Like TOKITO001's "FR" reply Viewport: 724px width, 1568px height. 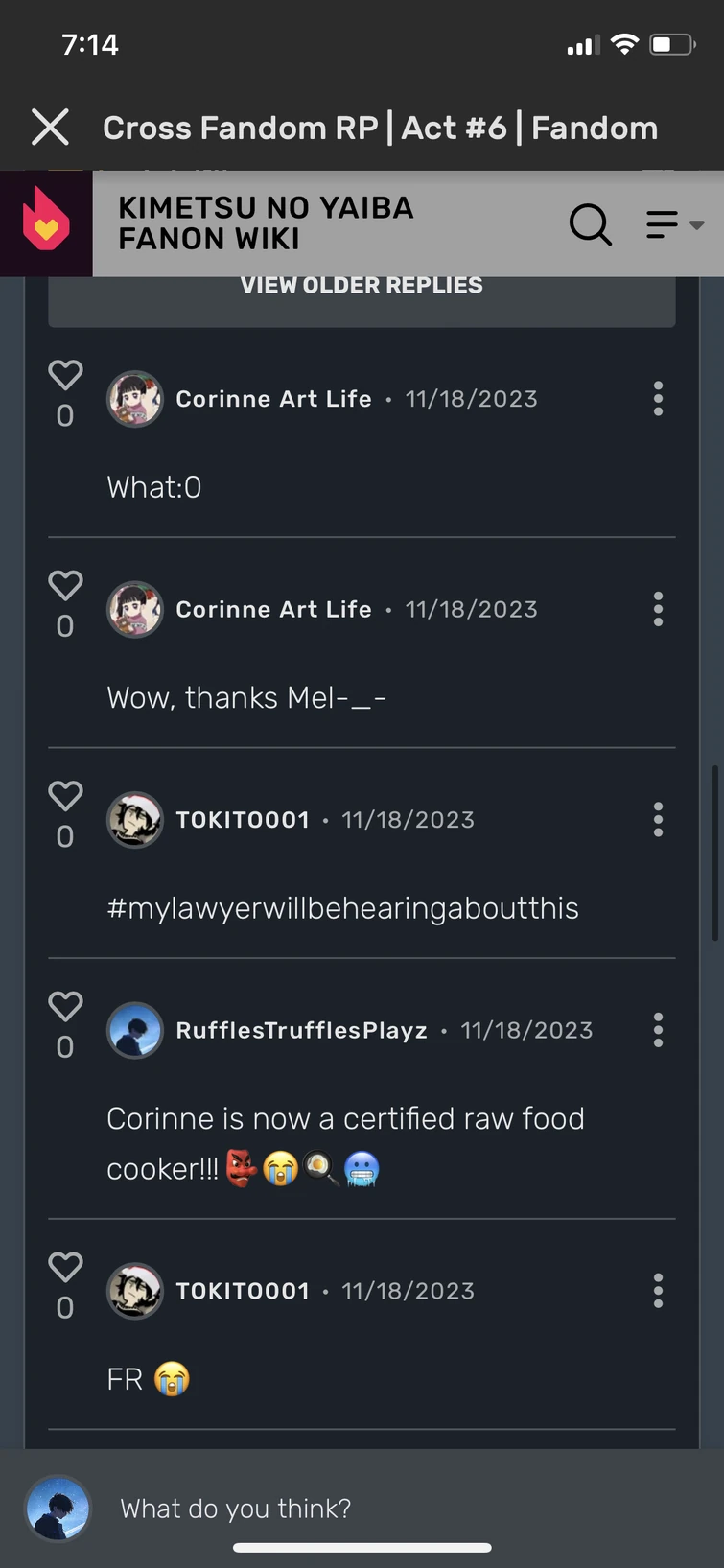coord(65,1268)
